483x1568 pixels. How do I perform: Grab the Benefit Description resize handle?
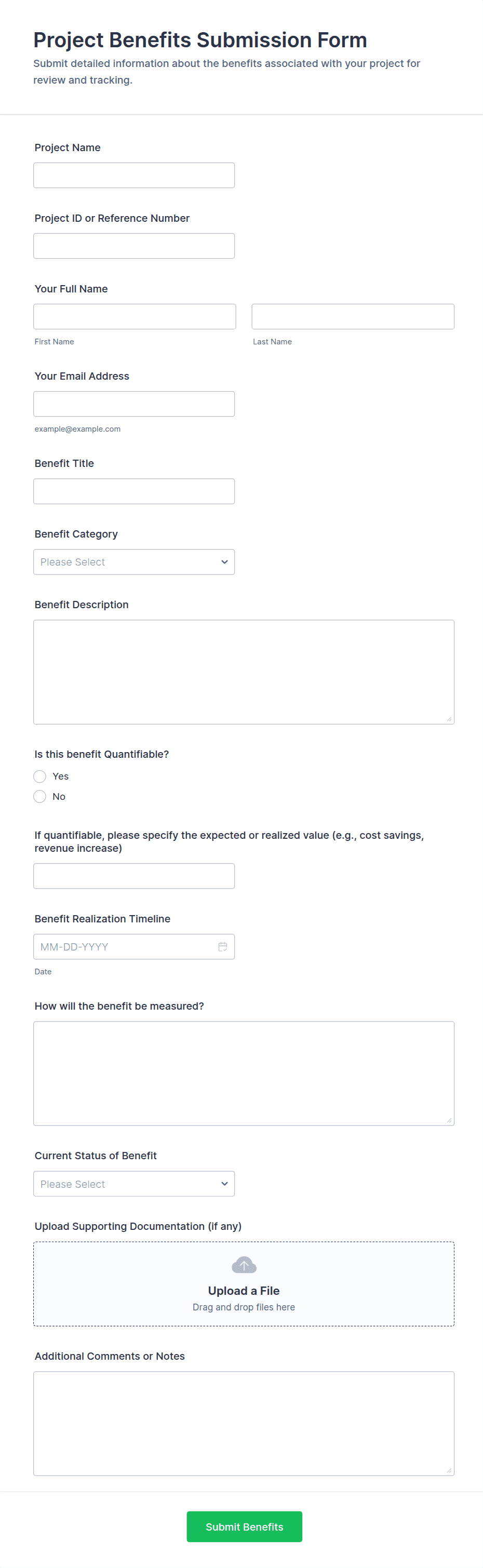pos(449,719)
